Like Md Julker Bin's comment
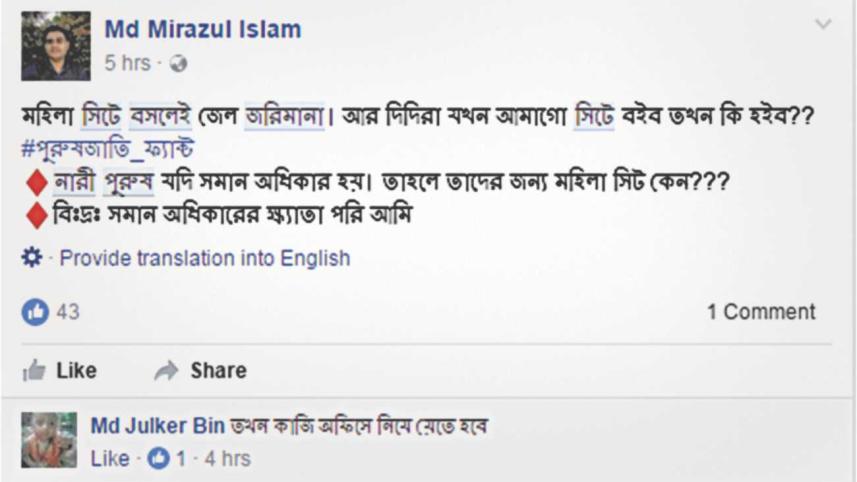Viewport: 857px width, 482px height. pyautogui.click(x=110, y=459)
